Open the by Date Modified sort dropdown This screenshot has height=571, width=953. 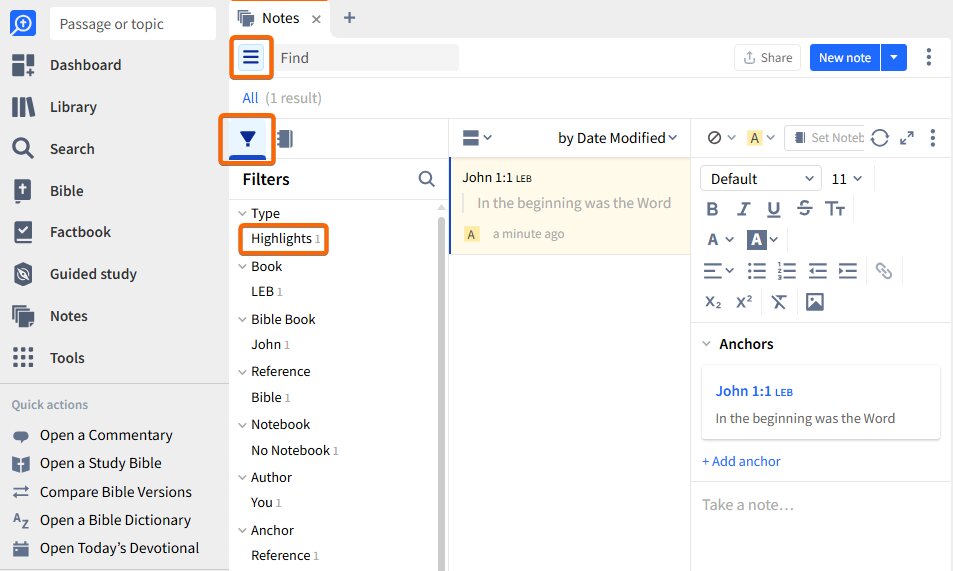617,138
